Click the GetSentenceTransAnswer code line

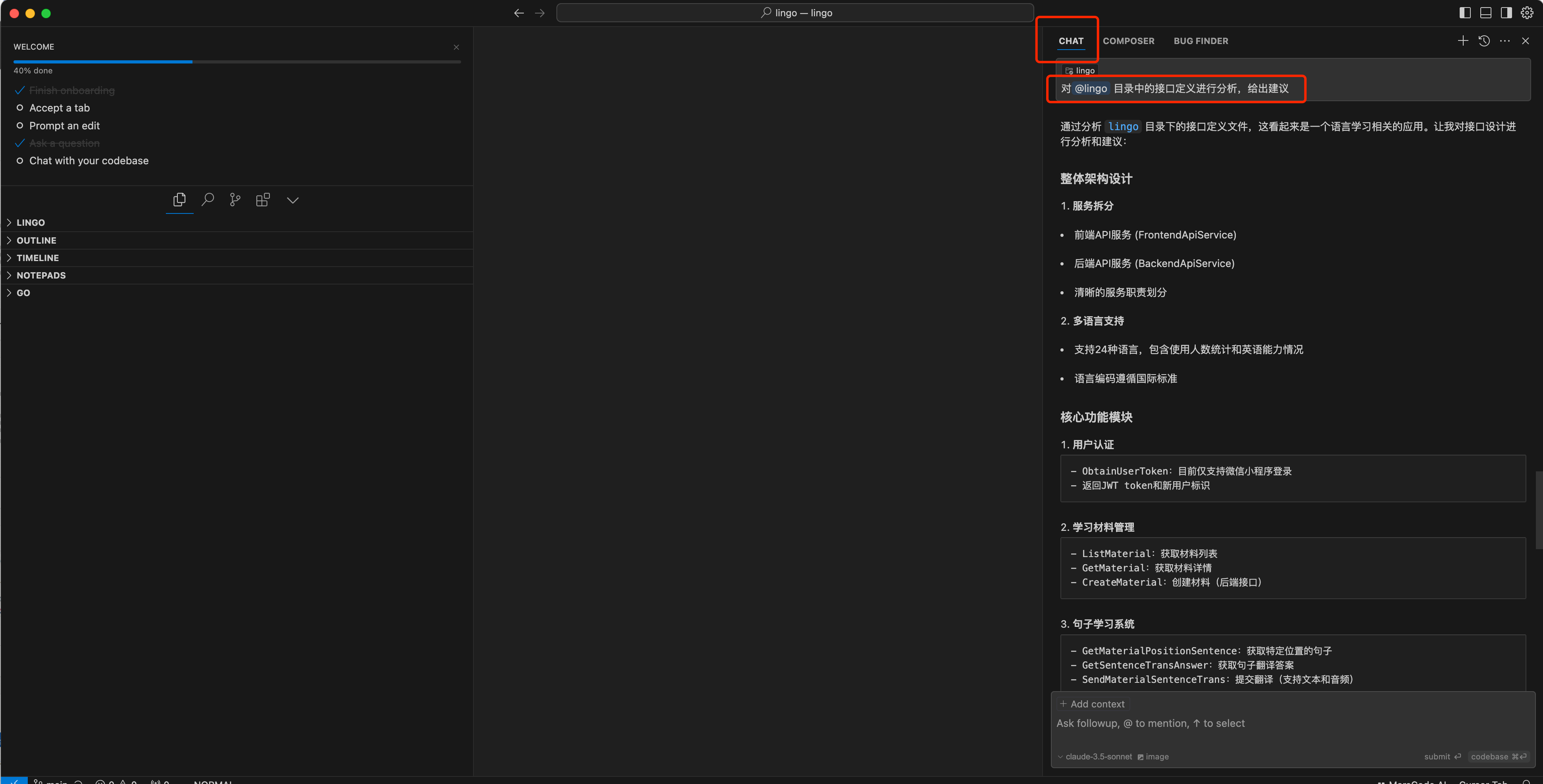[1182, 665]
